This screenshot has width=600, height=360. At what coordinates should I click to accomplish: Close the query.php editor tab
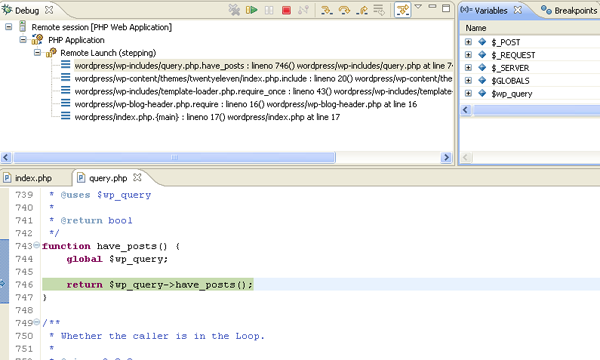[x=137, y=178]
